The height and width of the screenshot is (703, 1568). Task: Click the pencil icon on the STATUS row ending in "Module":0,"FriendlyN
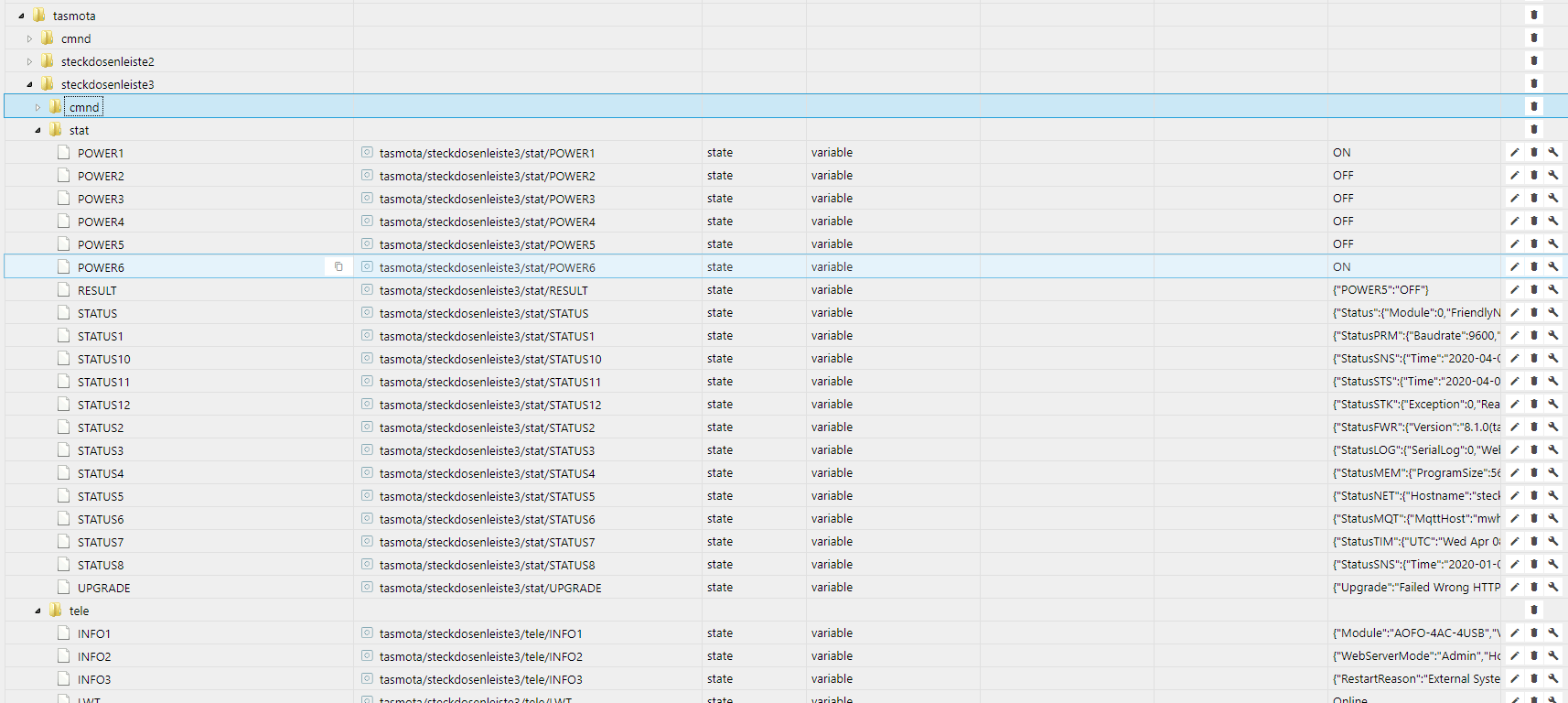click(1515, 313)
